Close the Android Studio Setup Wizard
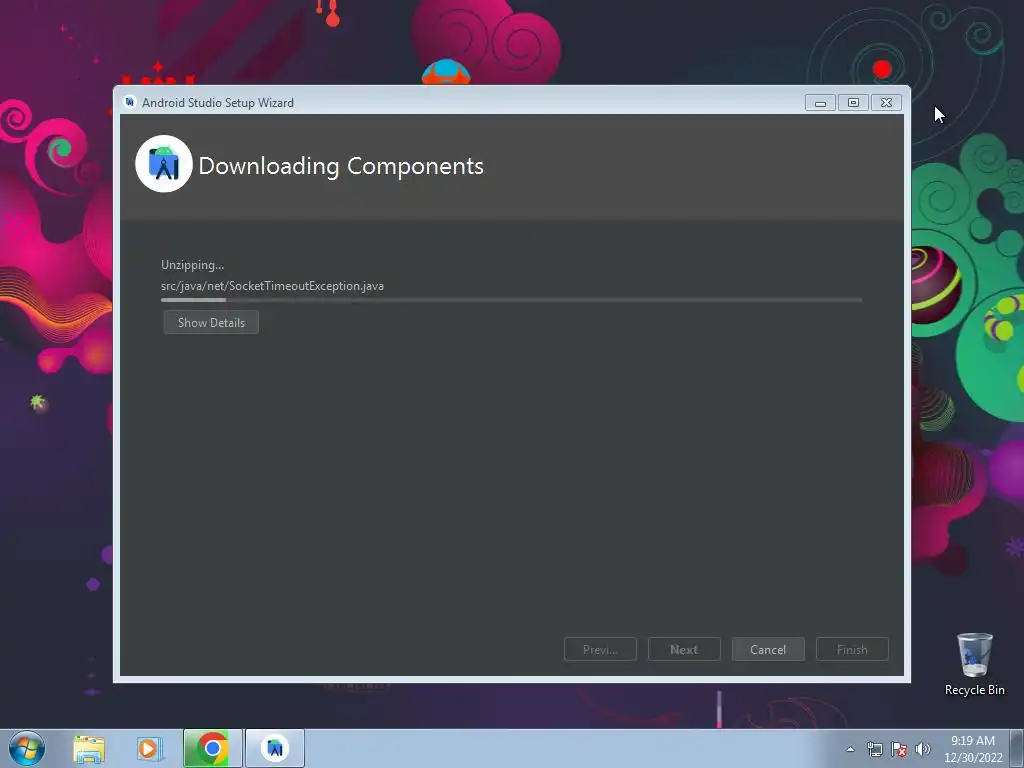Viewport: 1024px width, 768px height. (886, 103)
